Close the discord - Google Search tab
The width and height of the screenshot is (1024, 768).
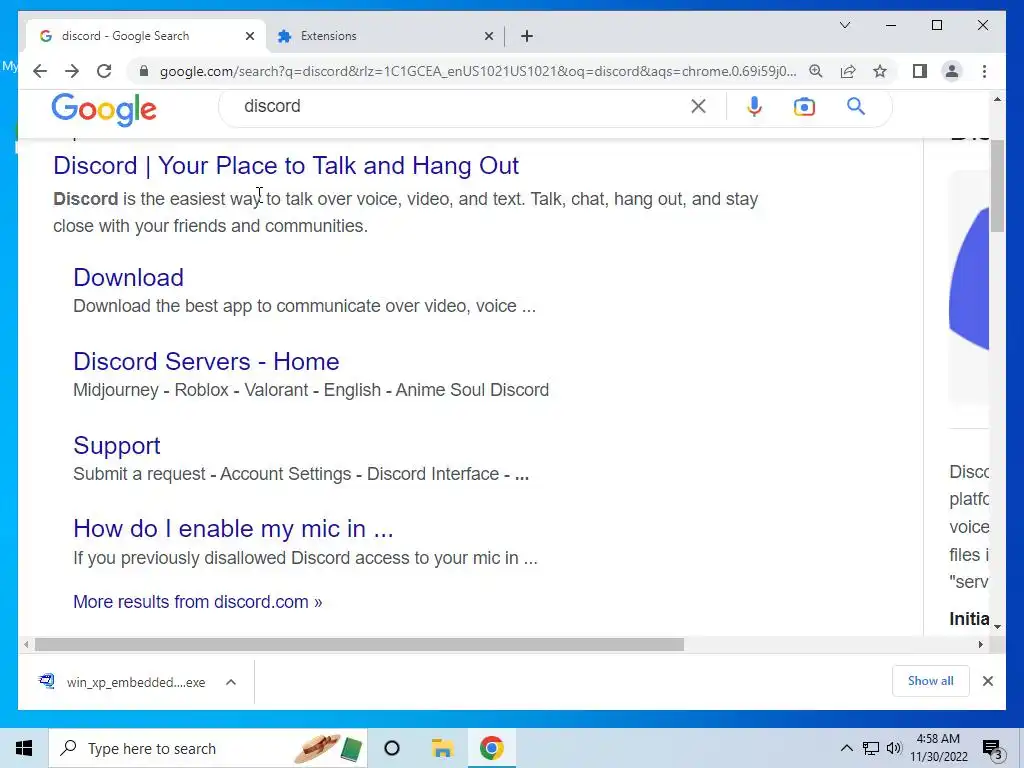[x=249, y=36]
